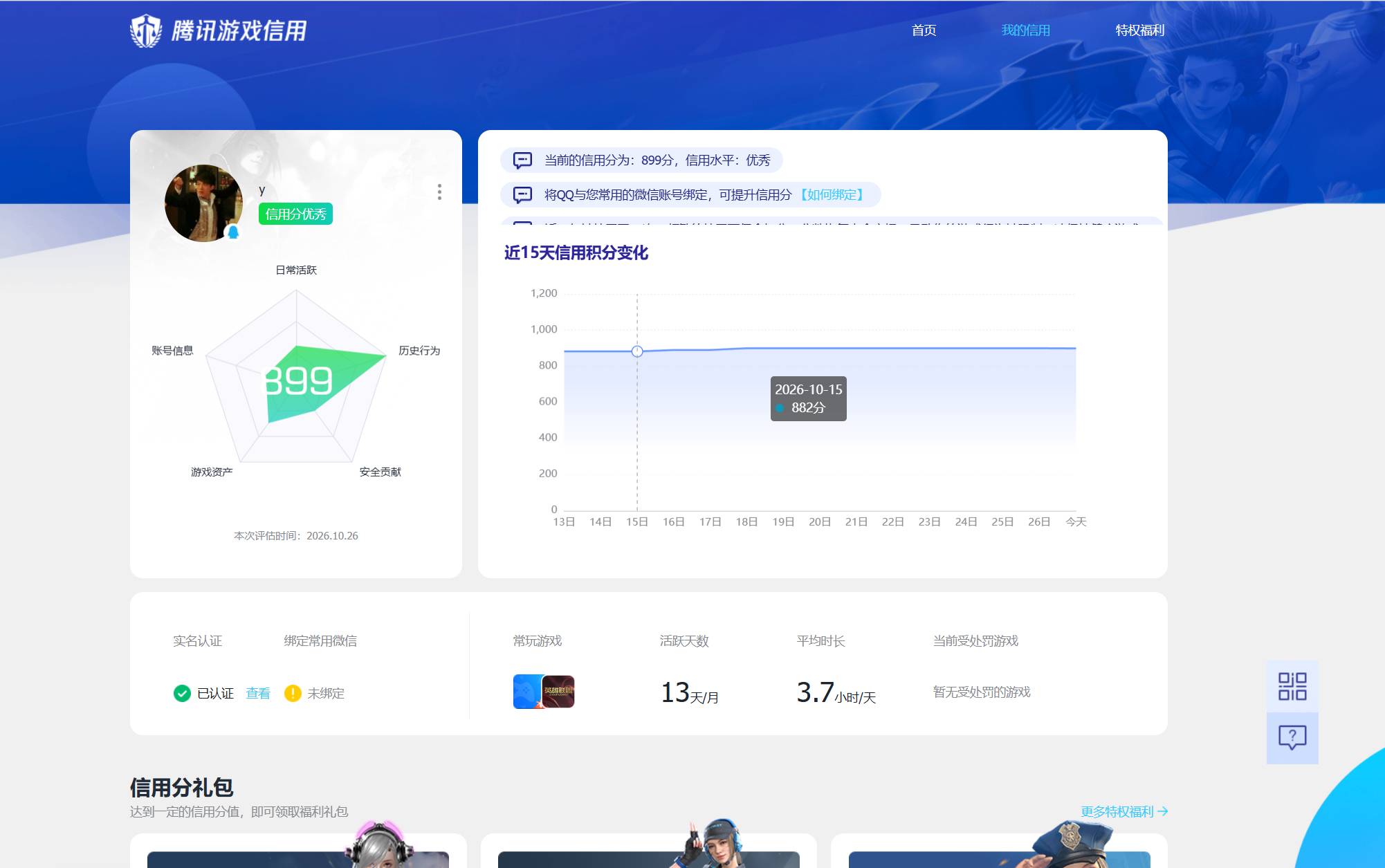Click the 26日 label on chart axis
The image size is (1385, 868).
pos(1039,521)
